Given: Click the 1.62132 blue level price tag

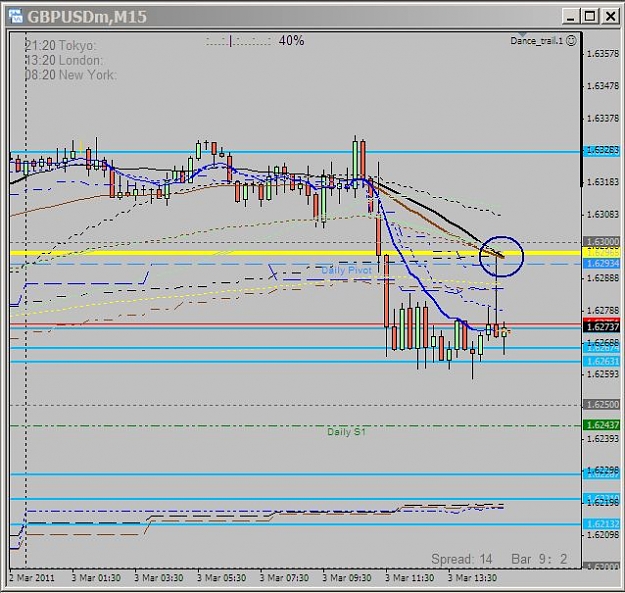Looking at the screenshot, I should point(601,524).
